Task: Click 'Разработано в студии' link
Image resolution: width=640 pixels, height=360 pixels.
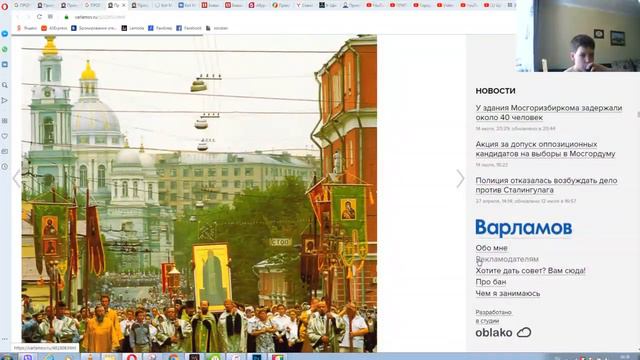Action: [x=493, y=316]
